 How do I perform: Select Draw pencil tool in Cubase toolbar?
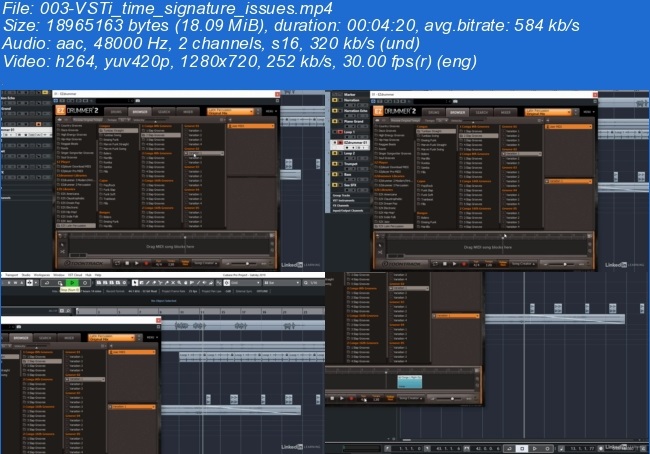tap(148, 282)
